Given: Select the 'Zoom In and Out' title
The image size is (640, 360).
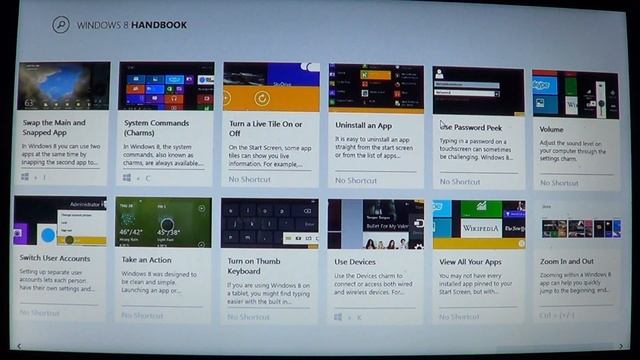Looking at the screenshot, I should (x=567, y=261).
